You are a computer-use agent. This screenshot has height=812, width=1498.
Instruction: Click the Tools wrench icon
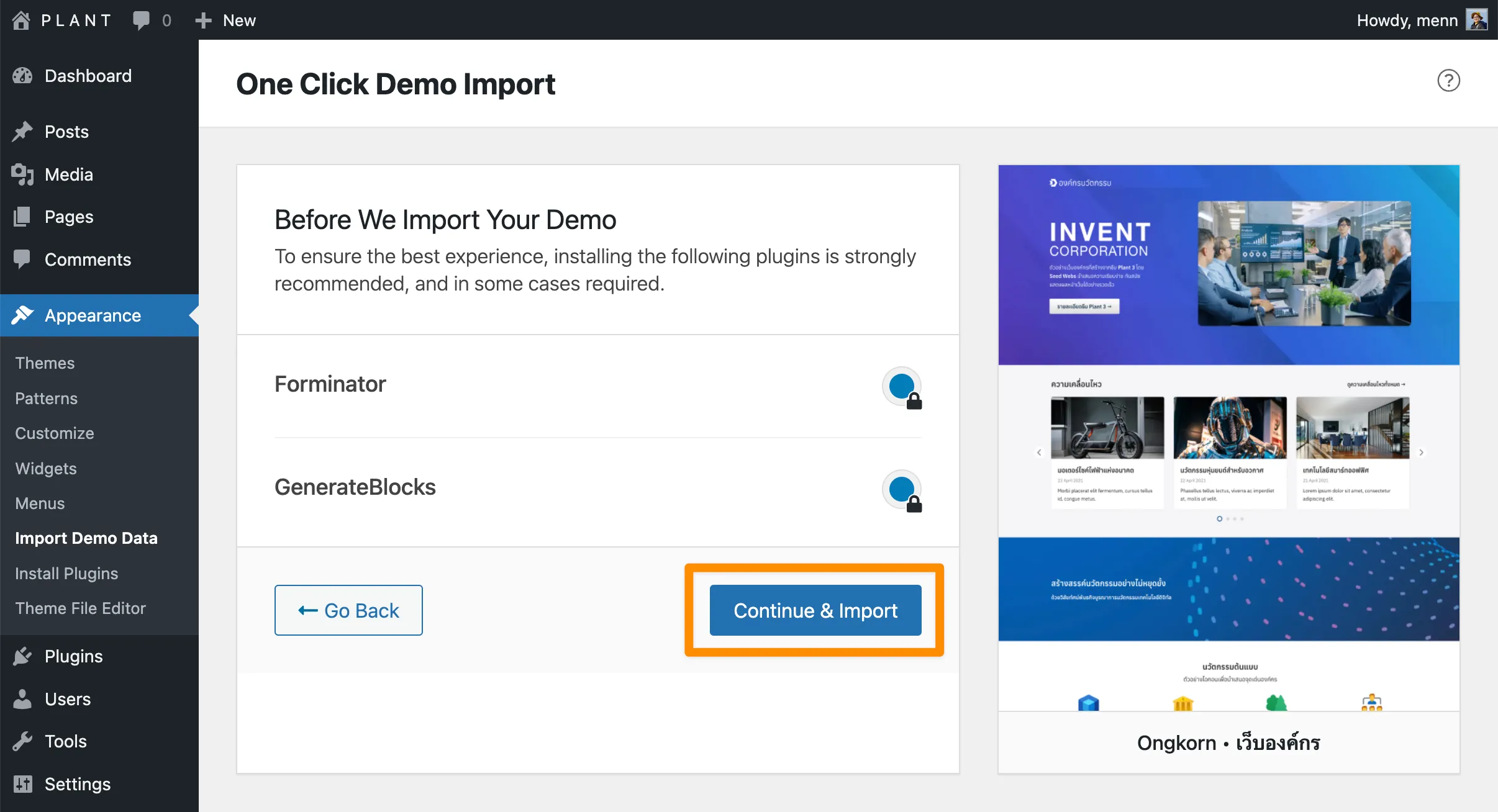(x=22, y=741)
